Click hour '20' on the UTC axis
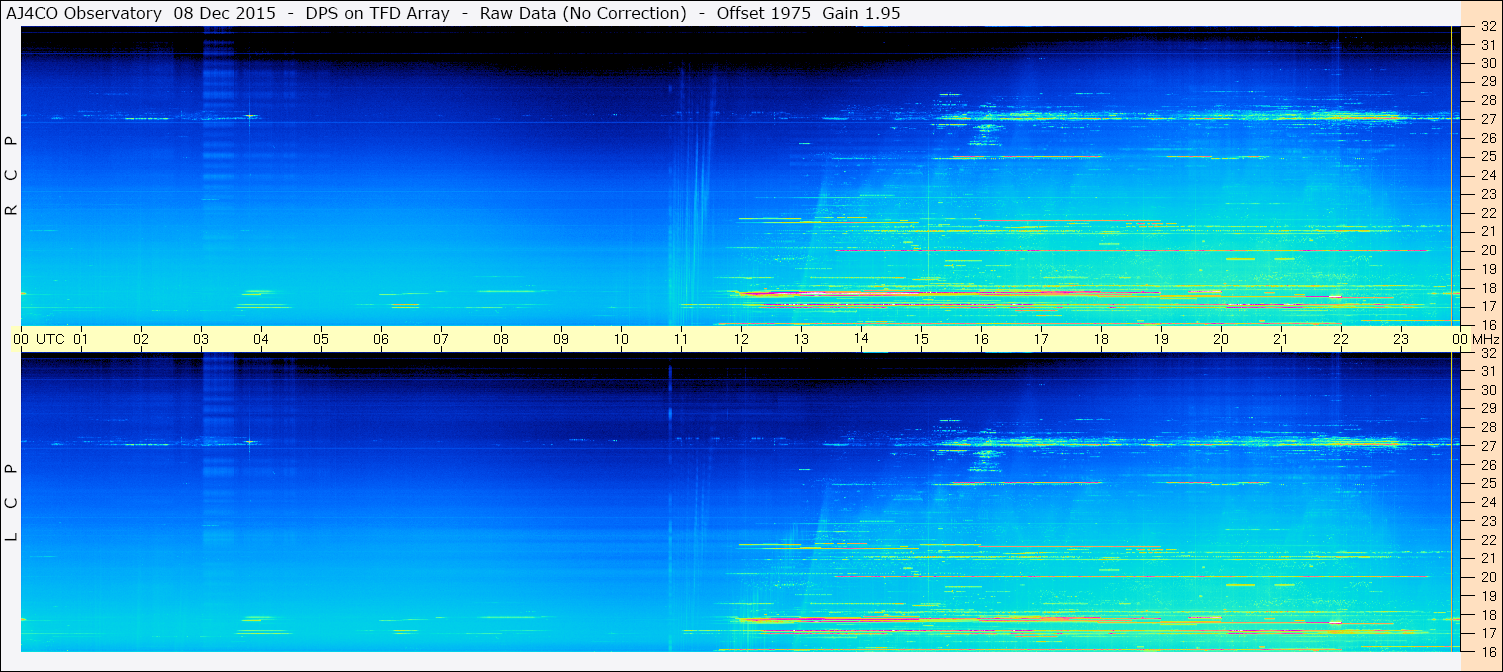 click(1221, 340)
